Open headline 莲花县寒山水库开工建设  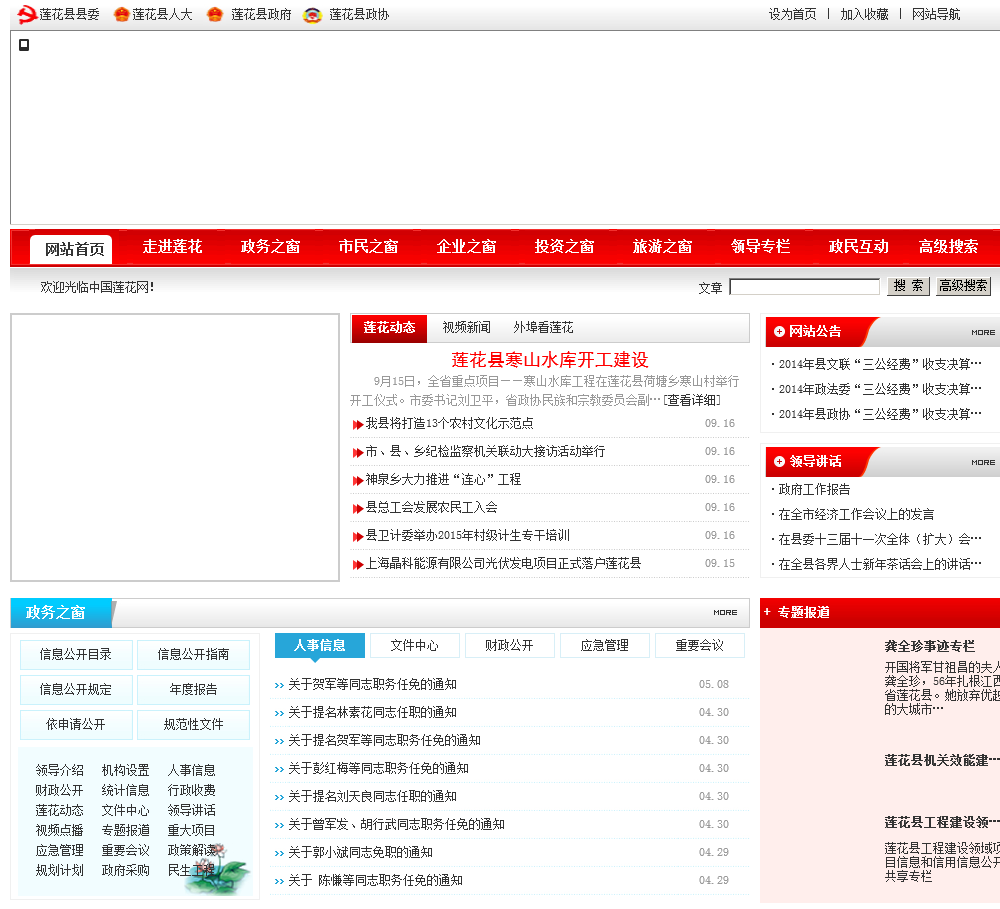coord(550,360)
